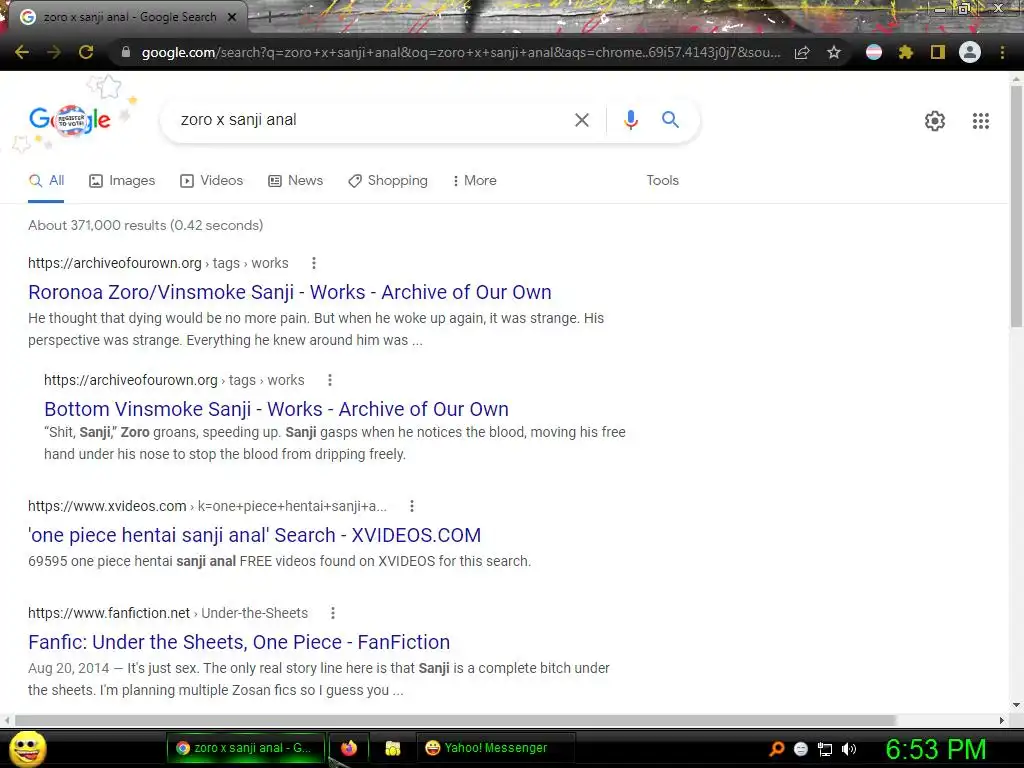This screenshot has width=1024, height=768.
Task: Switch to the Shopping tab
Action: point(388,181)
